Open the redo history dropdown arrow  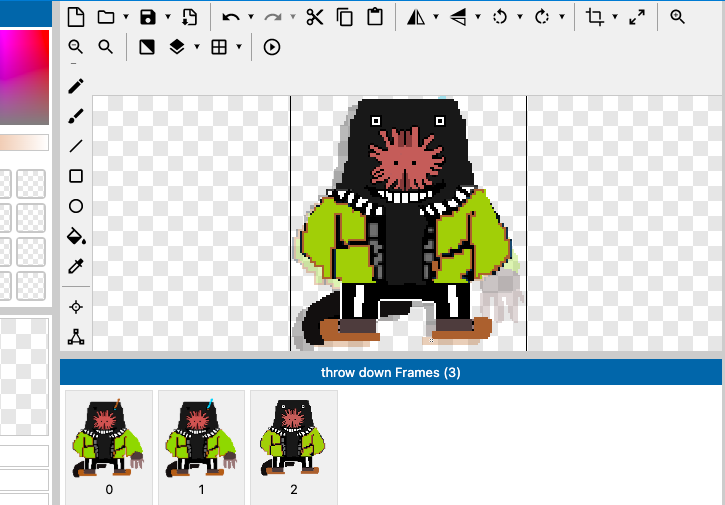(293, 17)
